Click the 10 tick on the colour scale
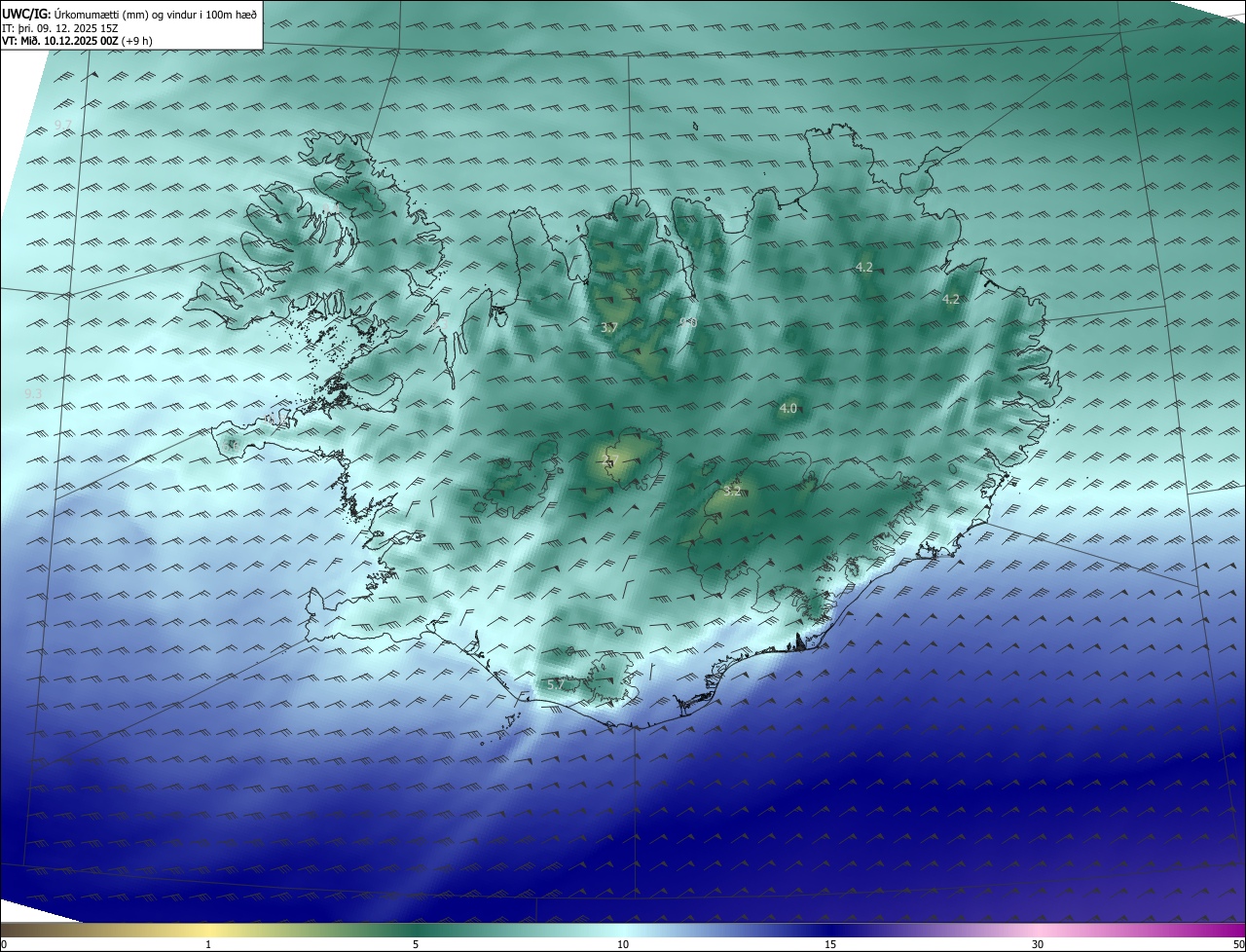 tap(623, 944)
